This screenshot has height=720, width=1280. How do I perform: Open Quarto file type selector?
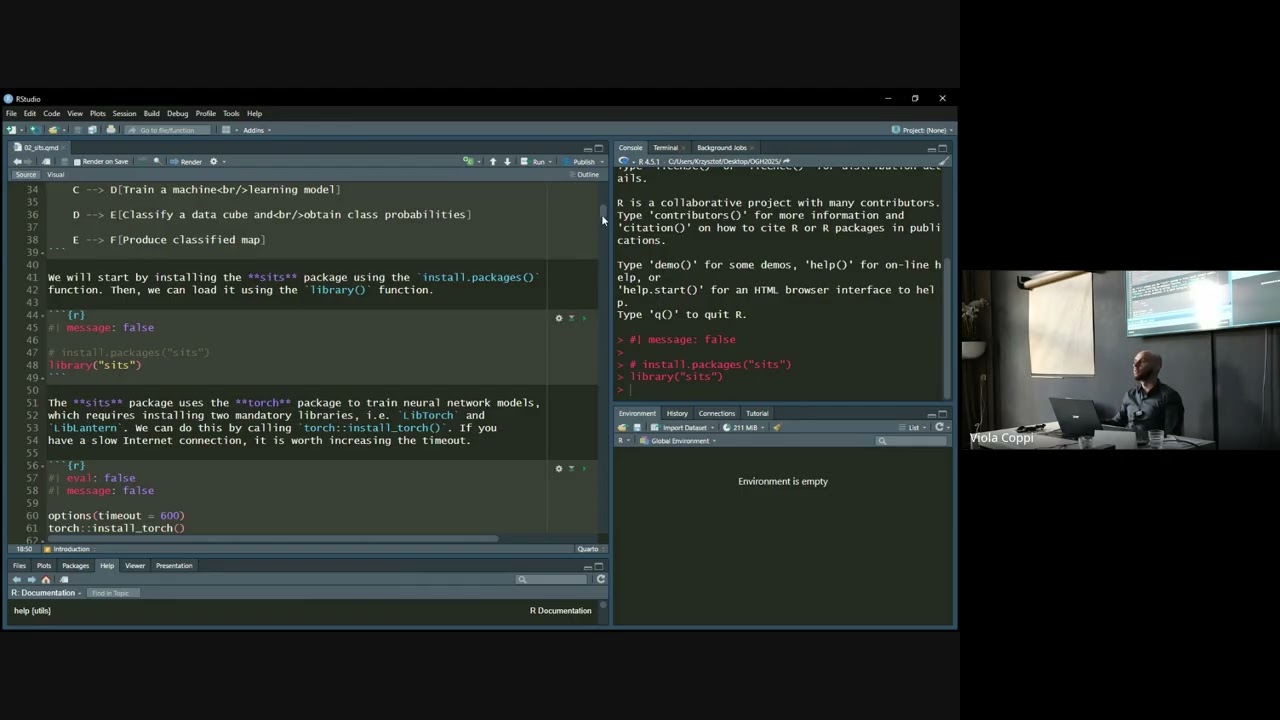(x=589, y=549)
